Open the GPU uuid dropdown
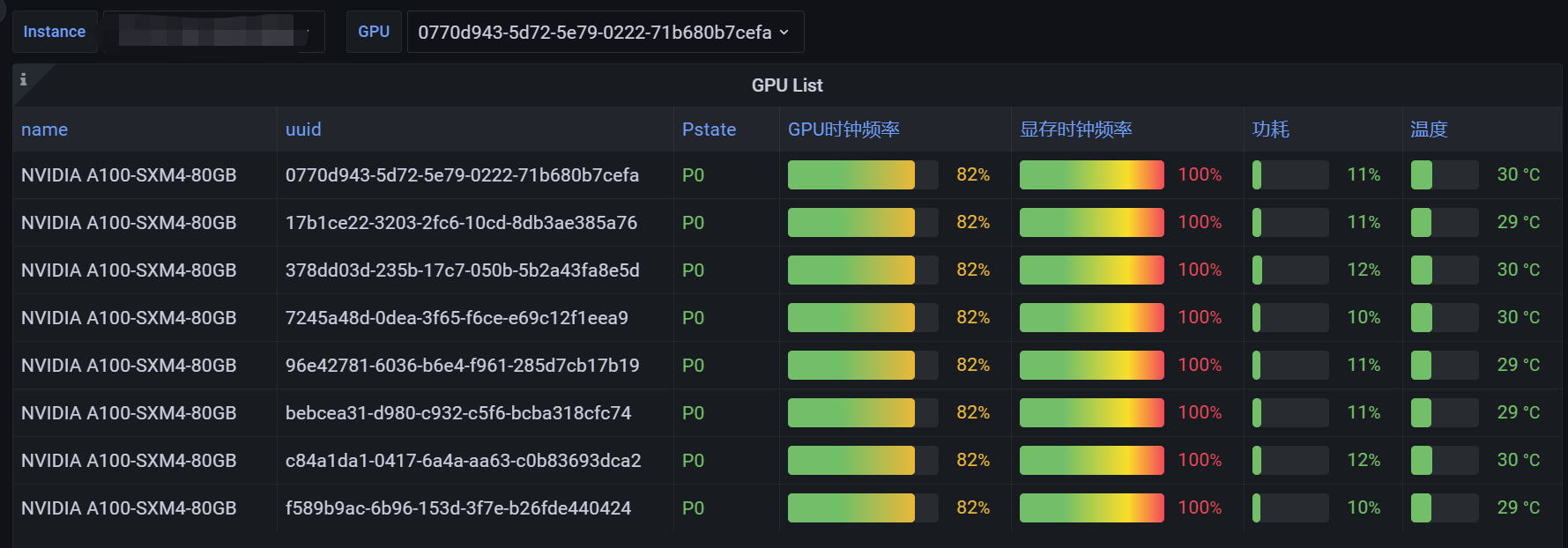This screenshot has height=548, width=1568. (606, 32)
